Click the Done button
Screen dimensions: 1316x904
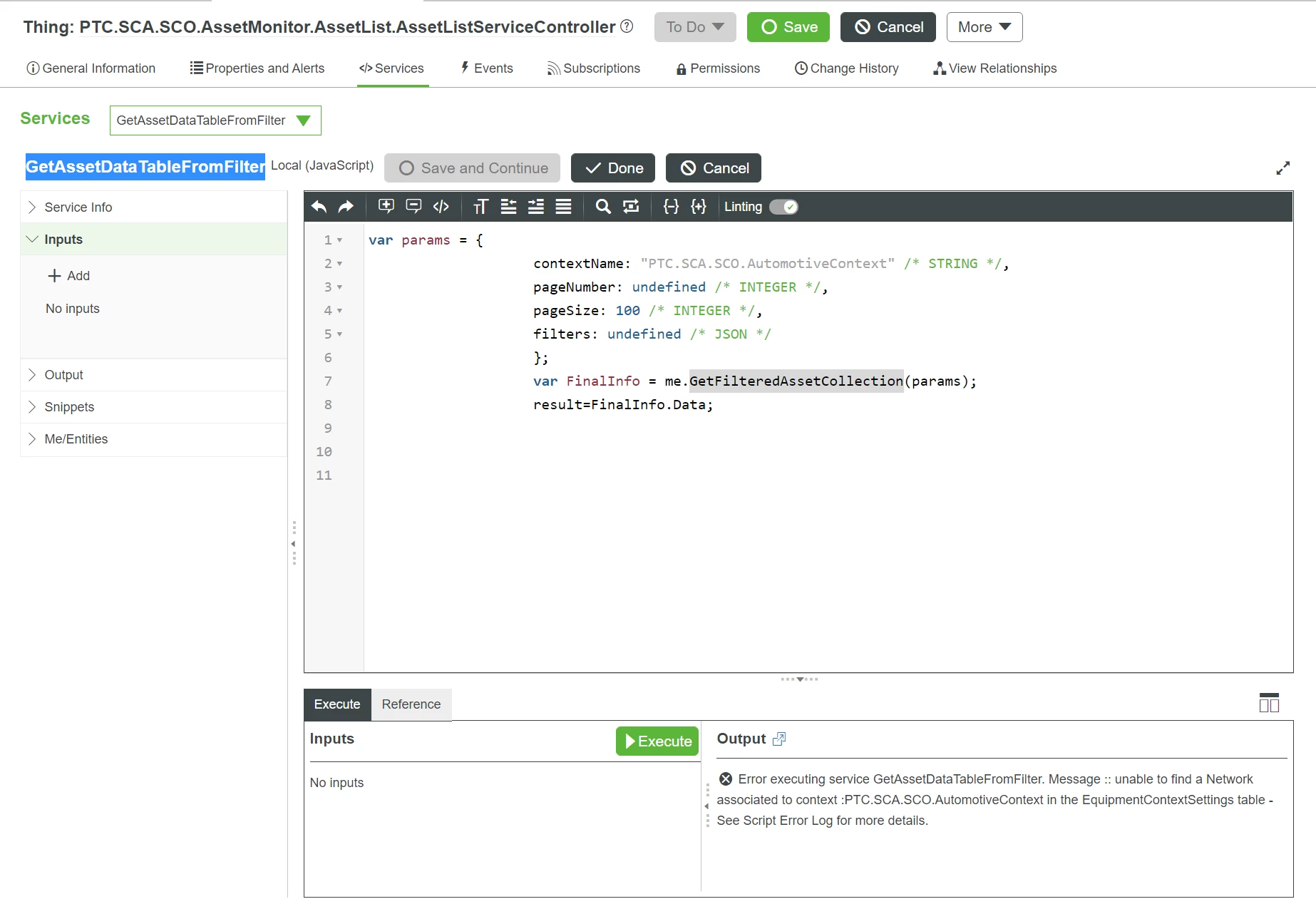coord(613,168)
